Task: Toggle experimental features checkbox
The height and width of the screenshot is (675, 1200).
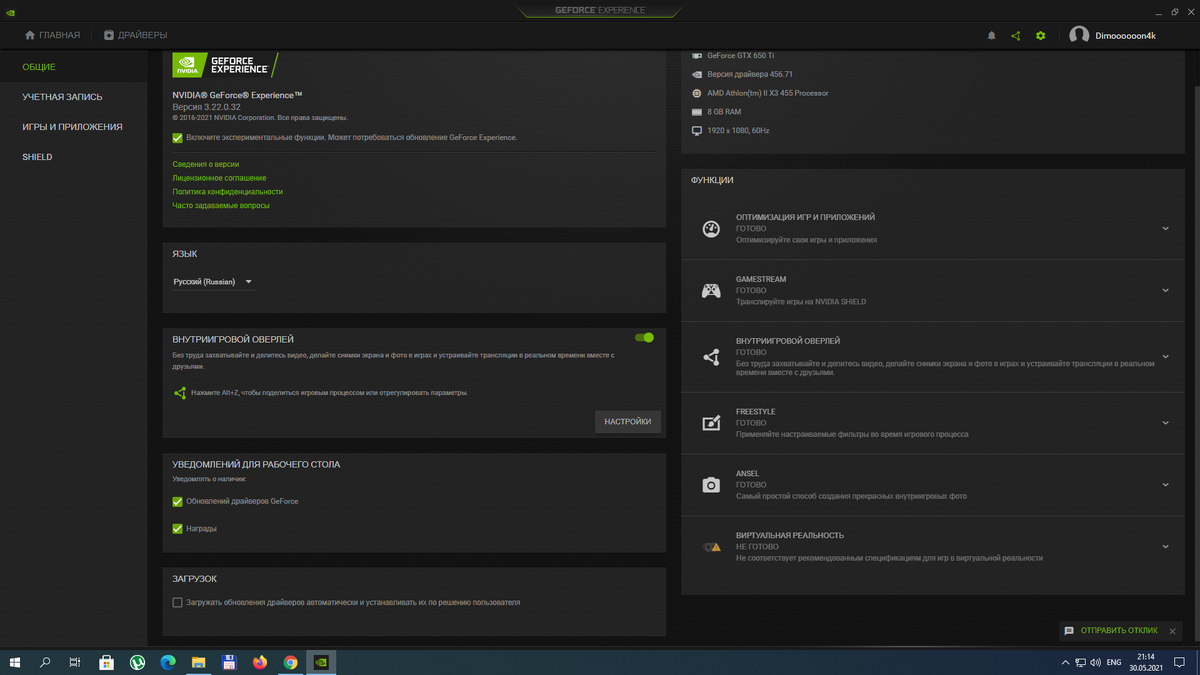Action: [x=177, y=137]
